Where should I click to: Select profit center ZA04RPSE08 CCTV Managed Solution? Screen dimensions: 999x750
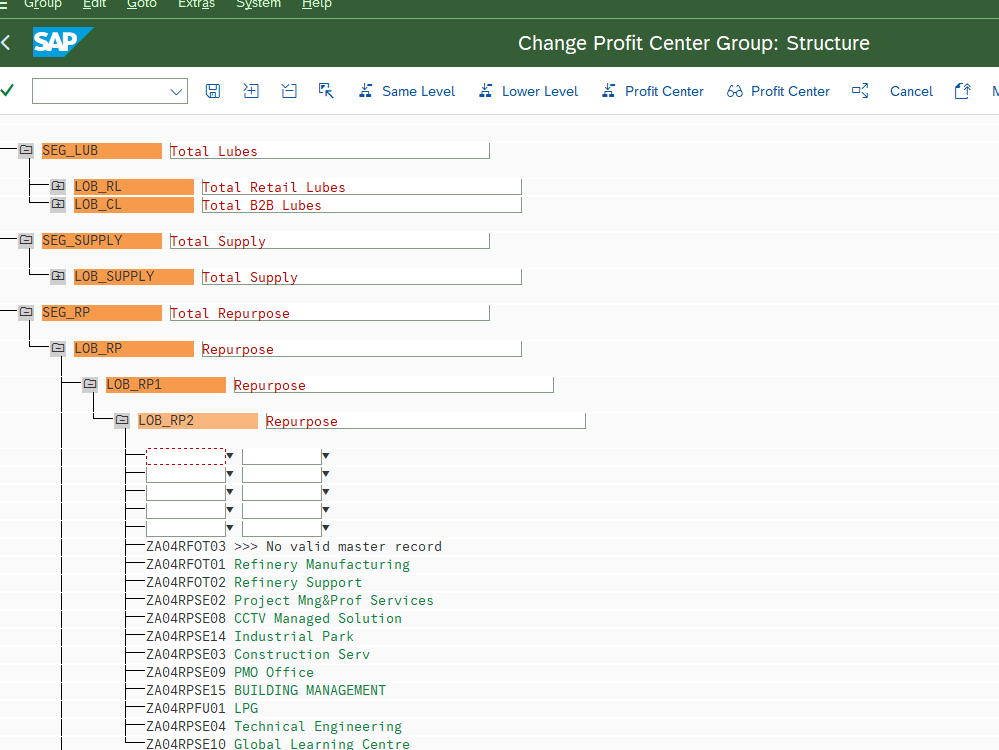click(x=186, y=619)
